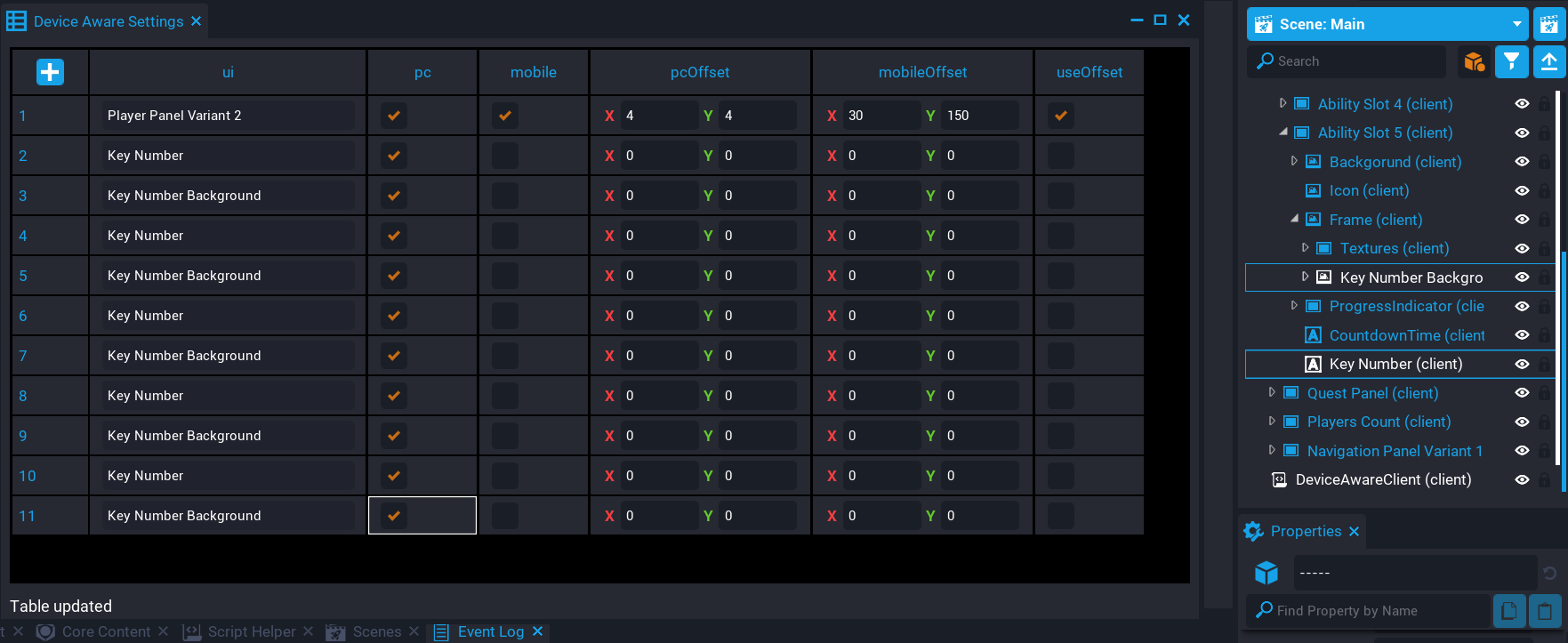The width and height of the screenshot is (1568, 643).
Task: Hide Quest Panel using its eye icon
Action: coord(1522,393)
